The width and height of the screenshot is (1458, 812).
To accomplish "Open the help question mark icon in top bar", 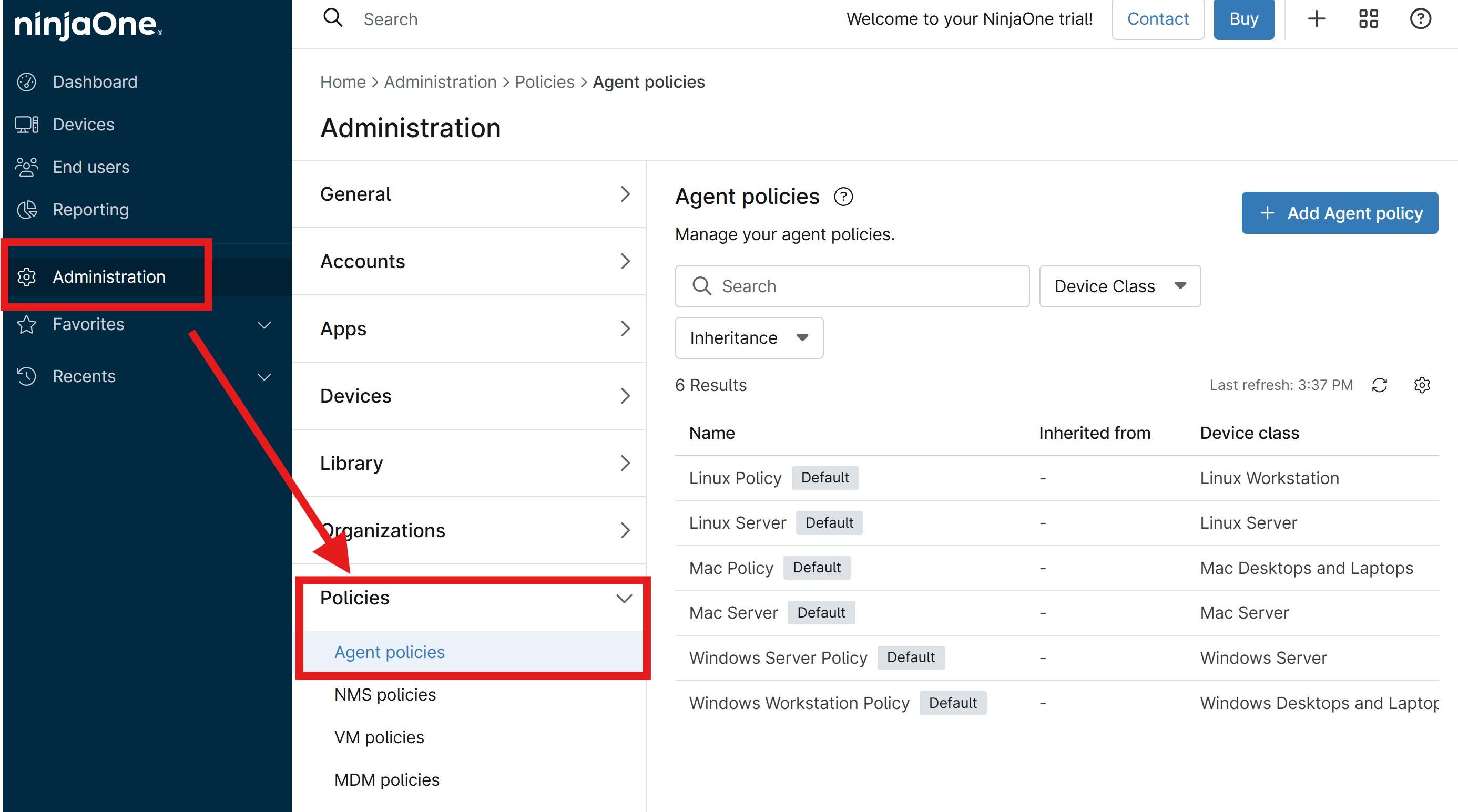I will [x=1420, y=19].
